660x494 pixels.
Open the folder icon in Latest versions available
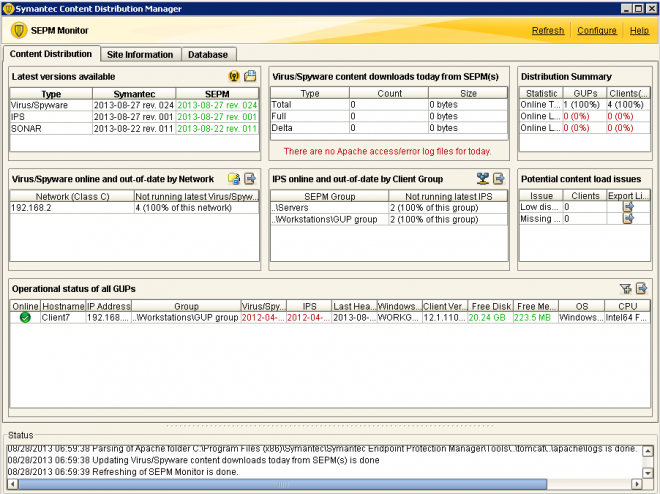click(x=250, y=76)
